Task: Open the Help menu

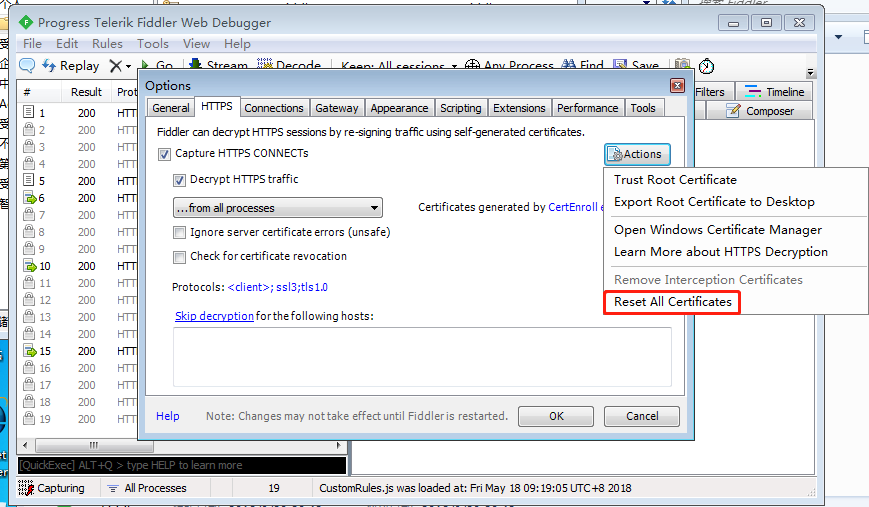Action: tap(237, 43)
